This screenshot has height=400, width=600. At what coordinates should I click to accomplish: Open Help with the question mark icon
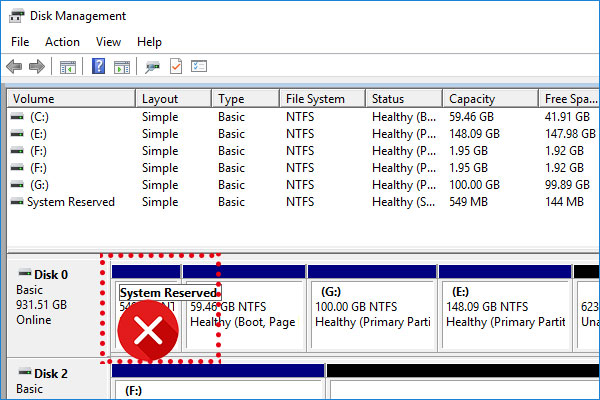click(x=98, y=66)
